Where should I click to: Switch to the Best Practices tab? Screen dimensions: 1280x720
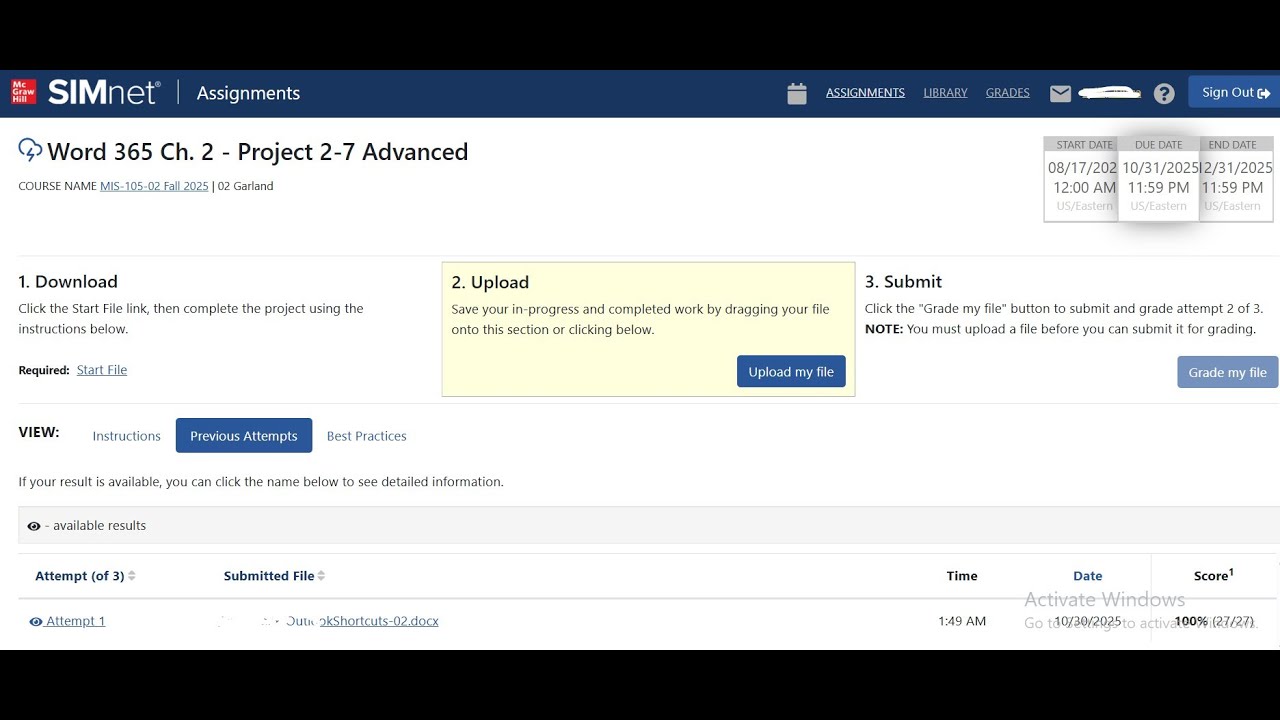point(366,436)
